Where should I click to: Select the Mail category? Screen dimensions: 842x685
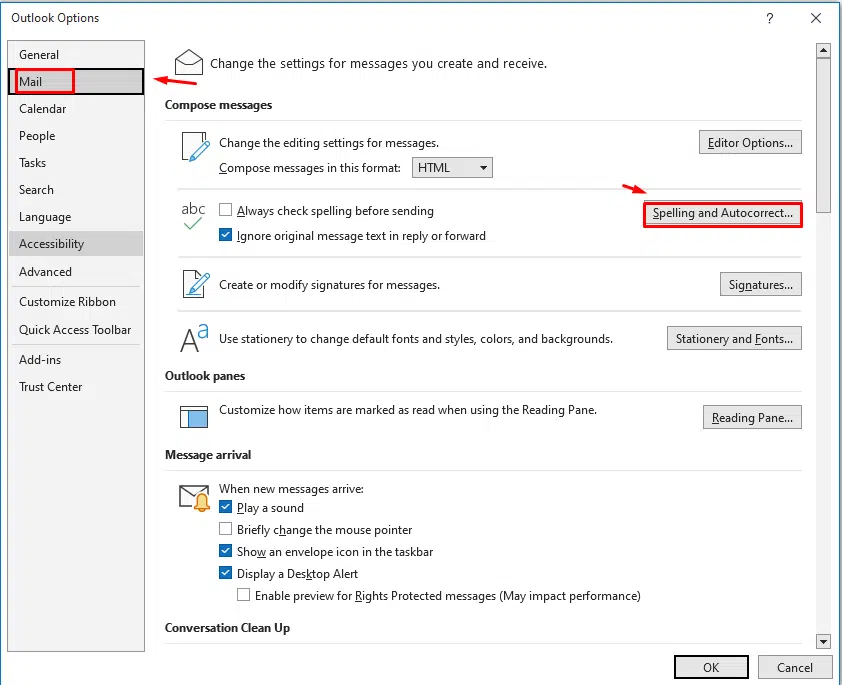click(76, 82)
